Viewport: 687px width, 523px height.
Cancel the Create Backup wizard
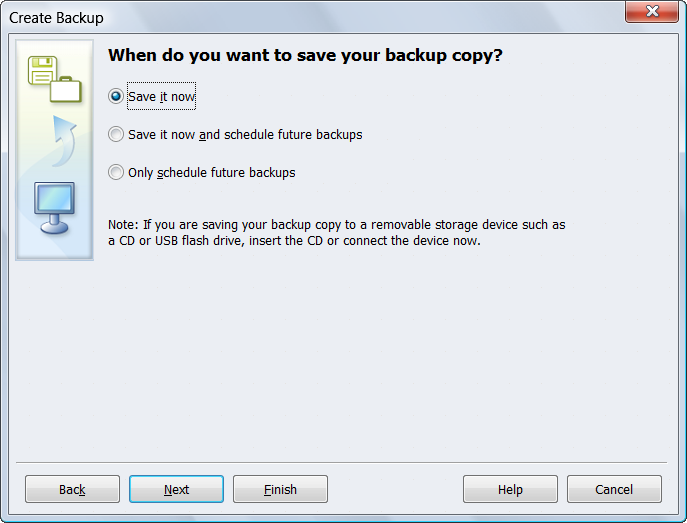pos(614,489)
